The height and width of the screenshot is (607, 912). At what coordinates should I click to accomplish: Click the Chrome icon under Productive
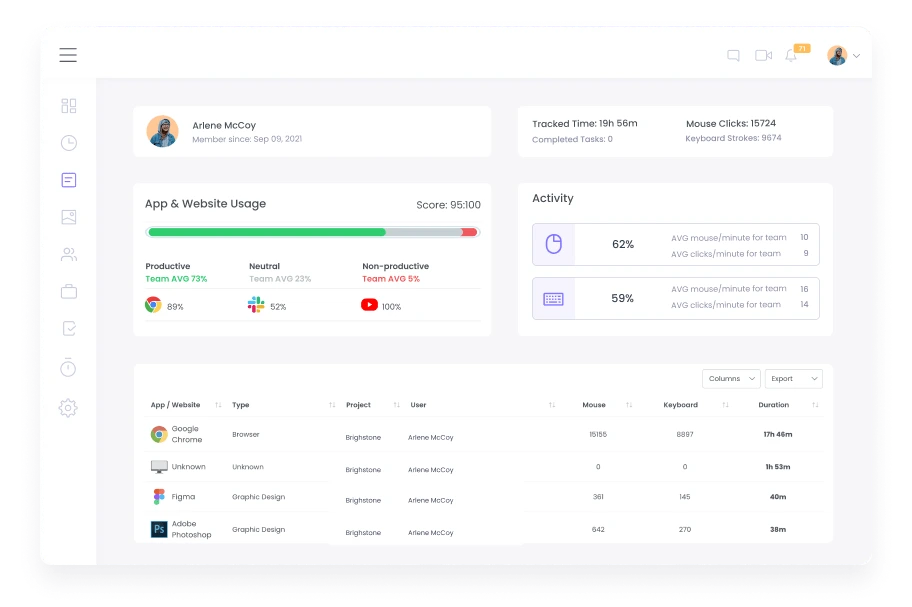click(153, 305)
